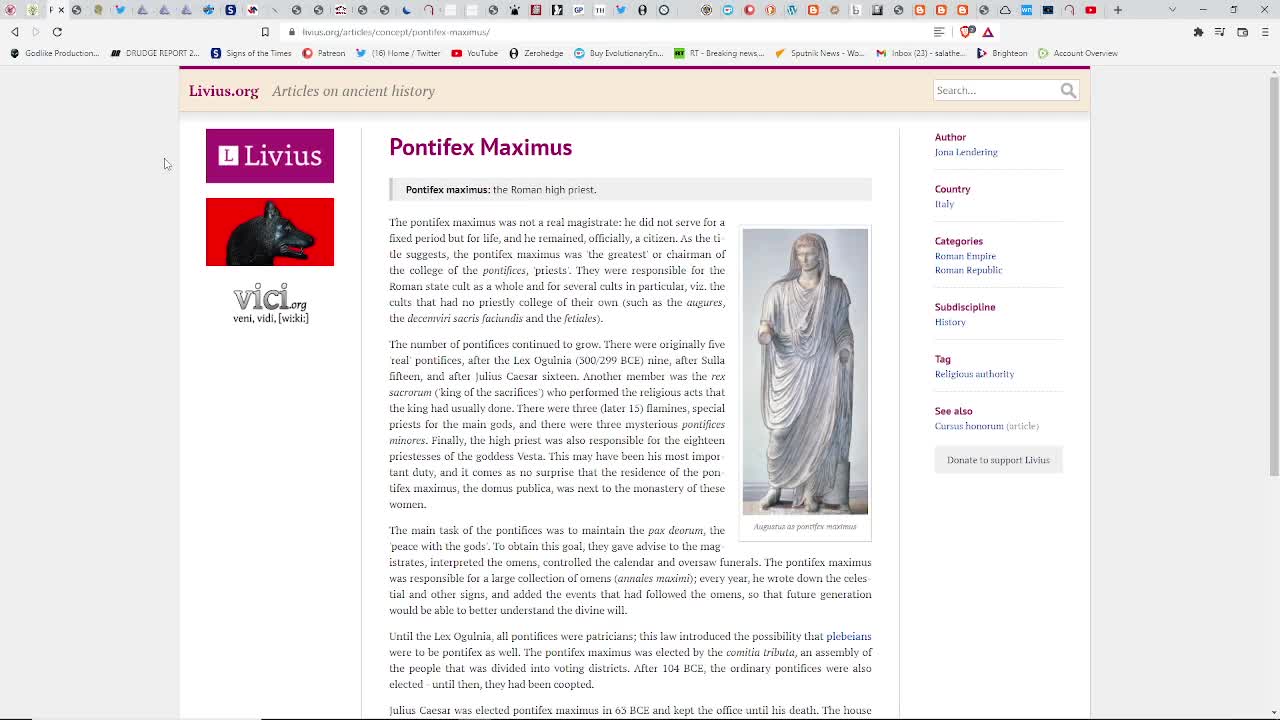
Task: Open the Roman Republic category link
Action: pyautogui.click(x=968, y=270)
